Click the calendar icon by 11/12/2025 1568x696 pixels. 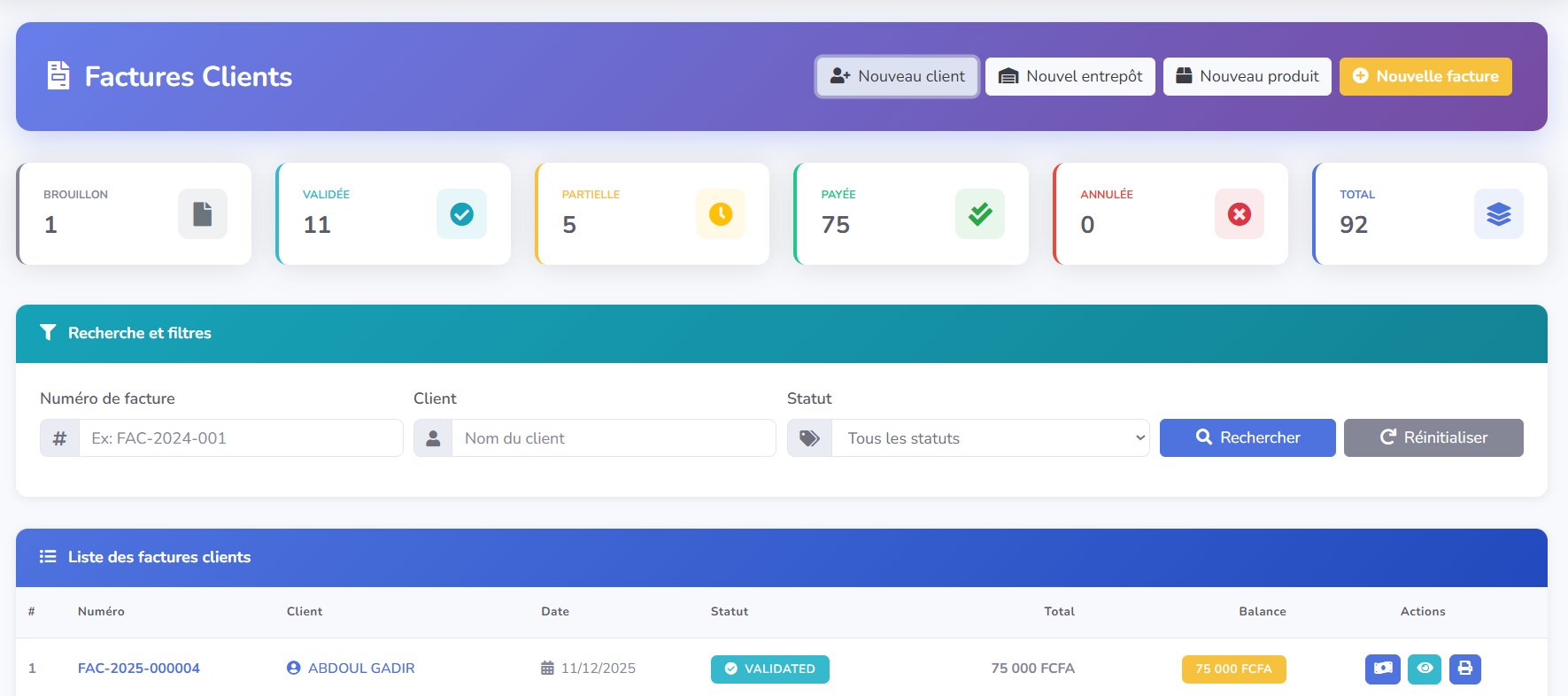pyautogui.click(x=548, y=669)
